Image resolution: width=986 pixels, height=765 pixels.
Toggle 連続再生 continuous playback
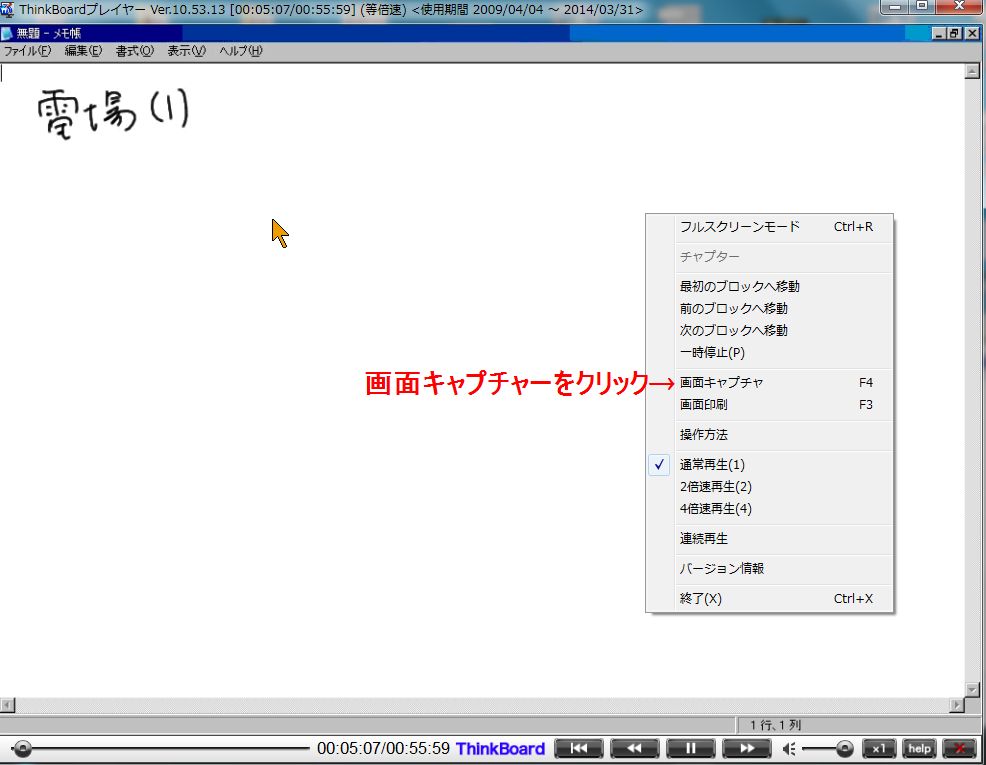coord(704,539)
